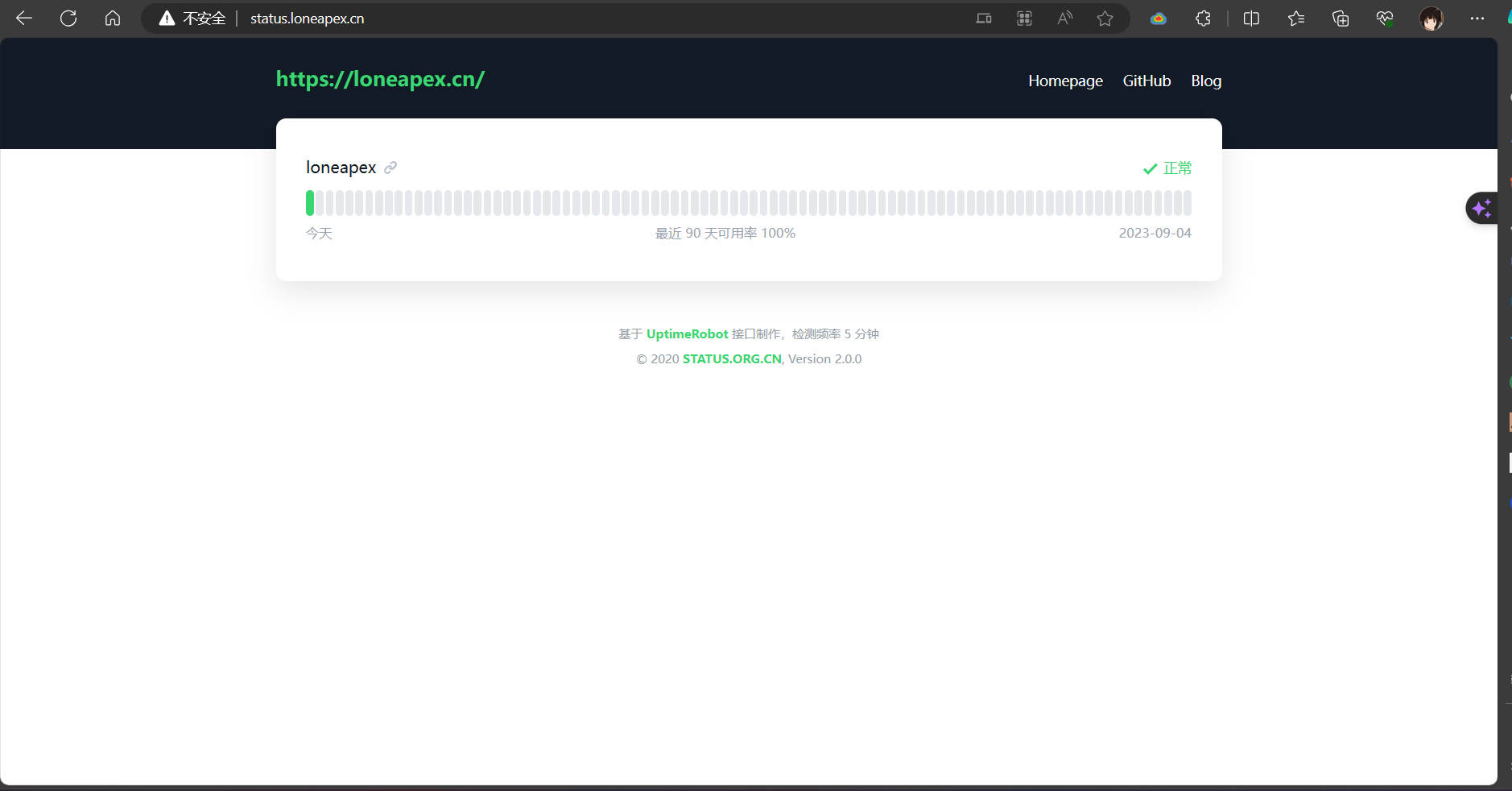Screen dimensions: 1512x791
Task: Add this page to favorites star
Action: click(x=1105, y=19)
